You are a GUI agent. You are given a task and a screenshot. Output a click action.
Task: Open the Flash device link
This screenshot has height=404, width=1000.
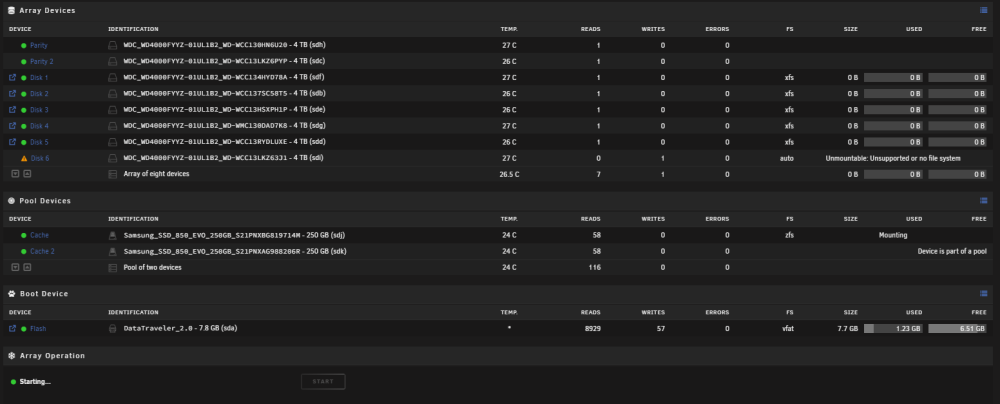pyautogui.click(x=38, y=329)
